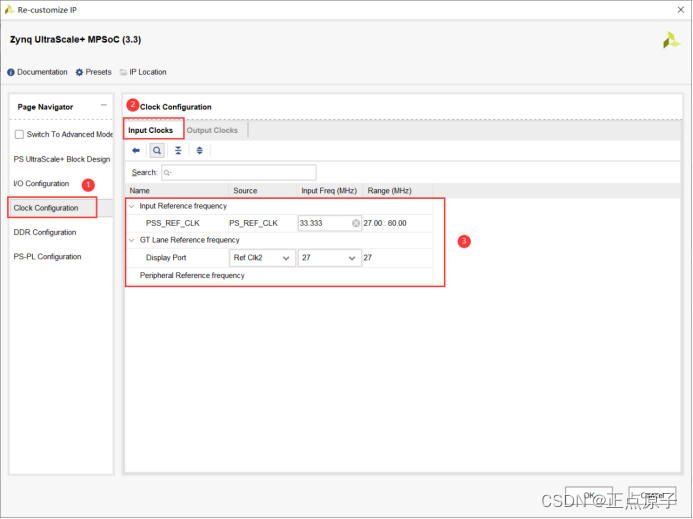Click the Collapse All toolbar icon

click(x=178, y=151)
